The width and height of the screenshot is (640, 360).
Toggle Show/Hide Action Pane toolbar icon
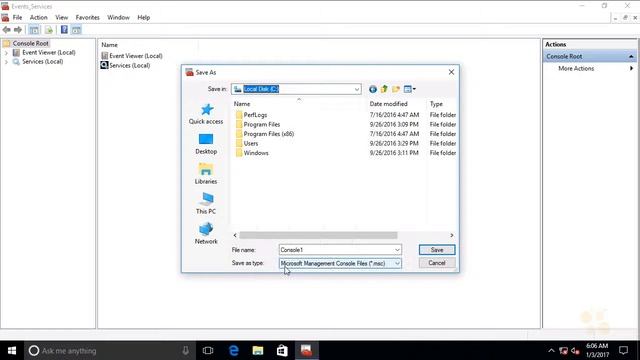[76, 30]
